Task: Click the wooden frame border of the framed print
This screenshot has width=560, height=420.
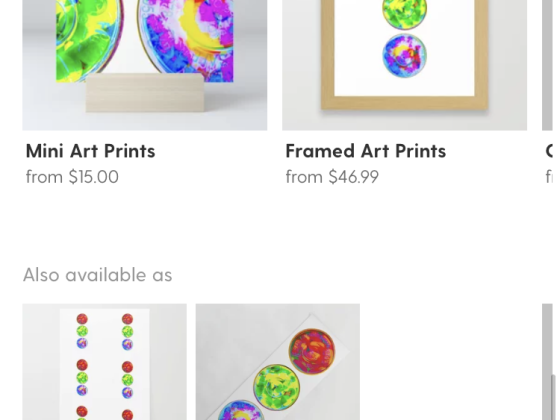Action: click(x=404, y=102)
